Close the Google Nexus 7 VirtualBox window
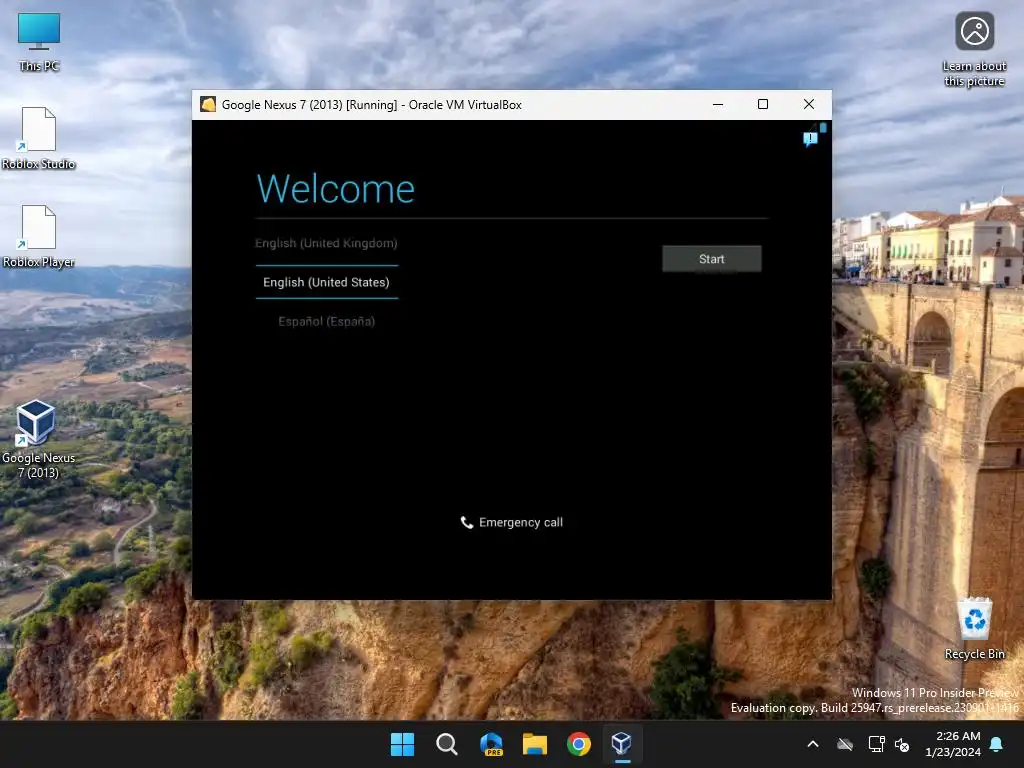Viewport: 1024px width, 768px height. pyautogui.click(x=808, y=104)
